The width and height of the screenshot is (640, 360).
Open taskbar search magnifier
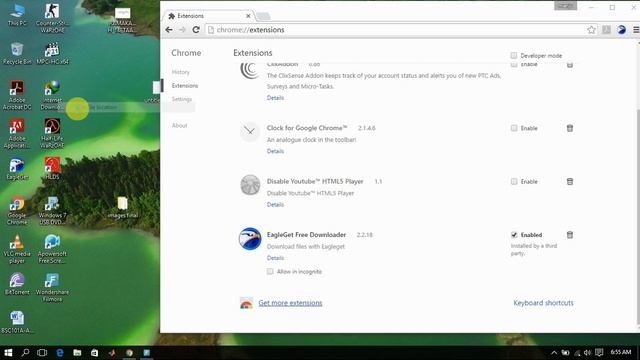25,352
